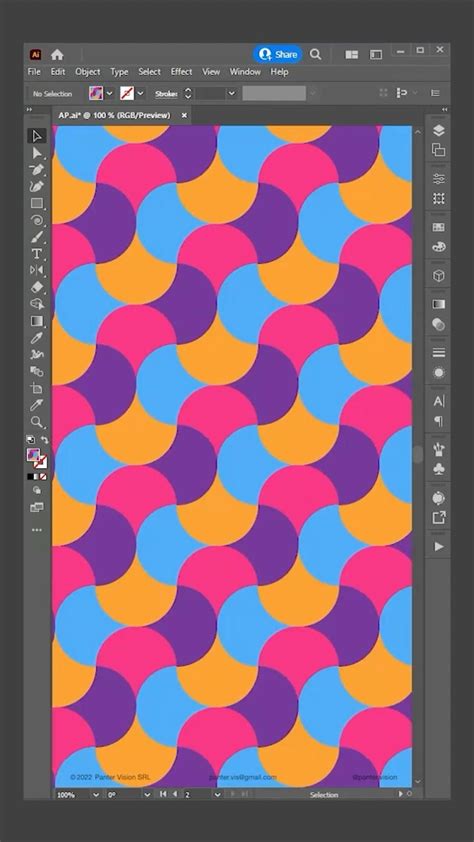The image size is (474, 842).
Task: Click the Share button
Action: [x=278, y=54]
